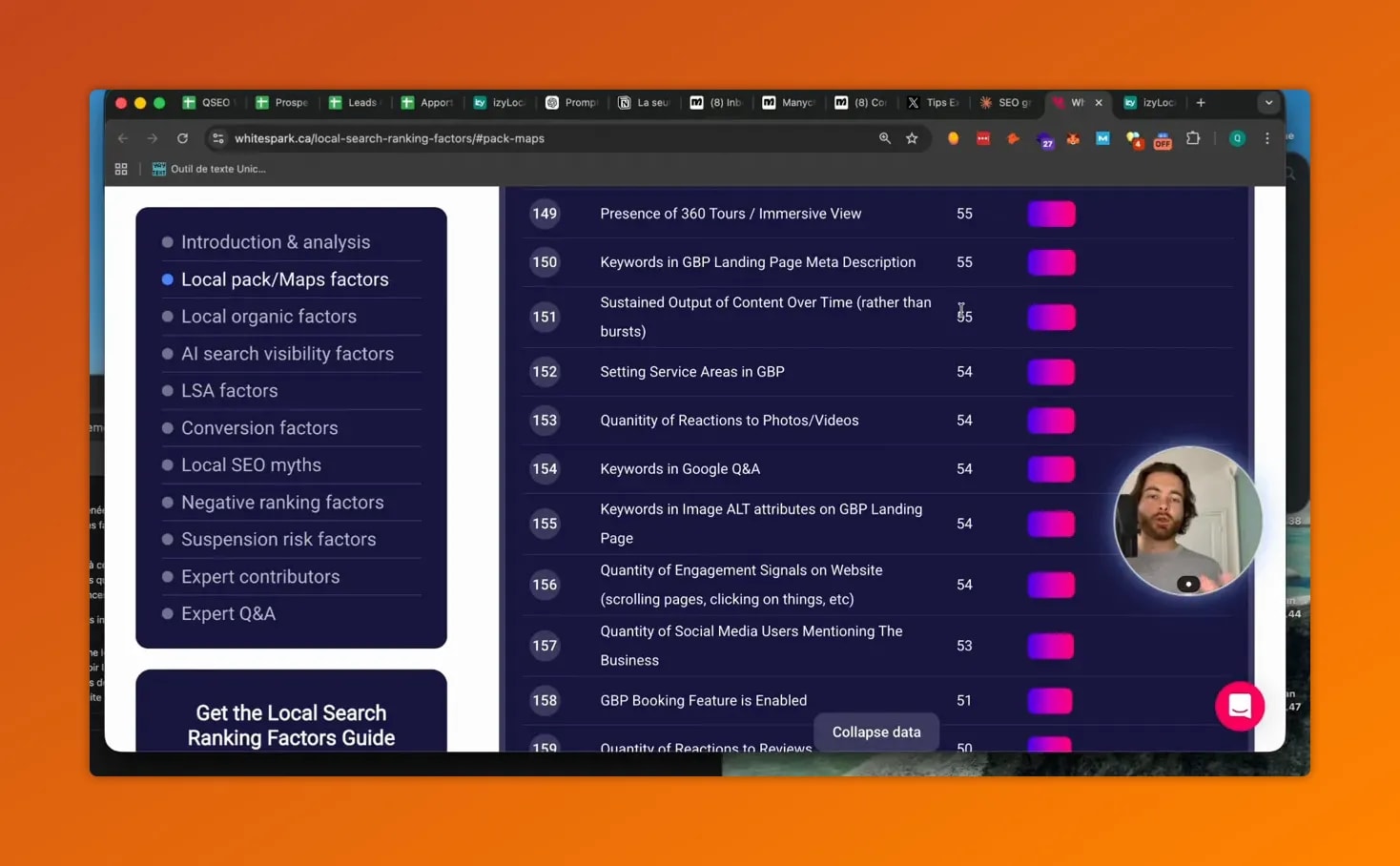Go to Local organic factors section
The height and width of the screenshot is (866, 1400).
click(x=268, y=317)
